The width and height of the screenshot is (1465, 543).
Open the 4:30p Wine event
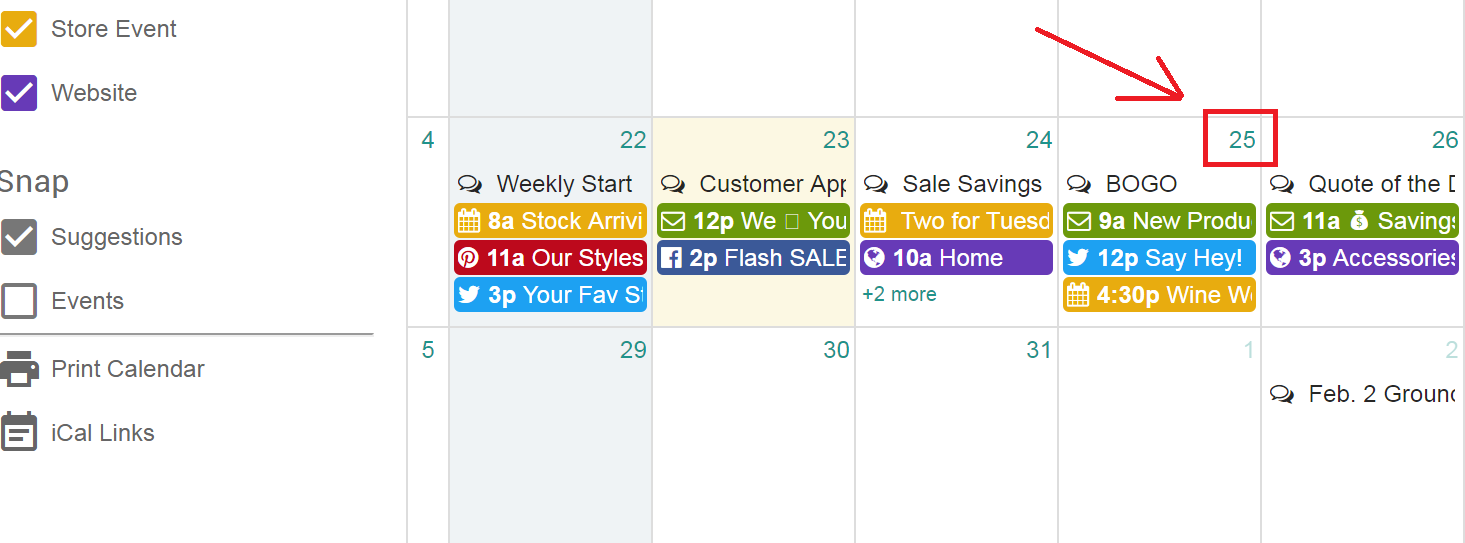tap(1158, 295)
